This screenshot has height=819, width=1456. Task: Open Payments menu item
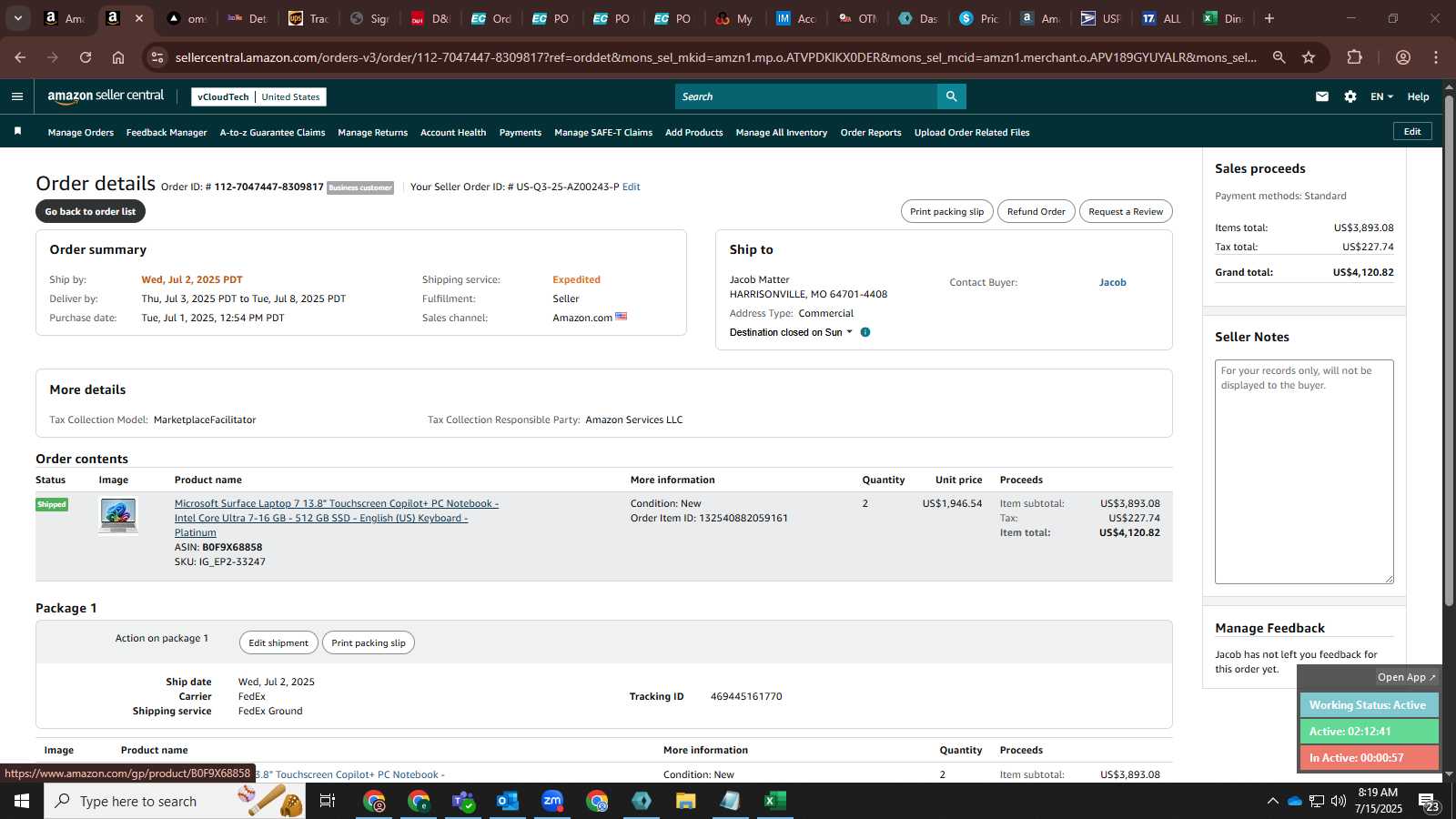[521, 133]
